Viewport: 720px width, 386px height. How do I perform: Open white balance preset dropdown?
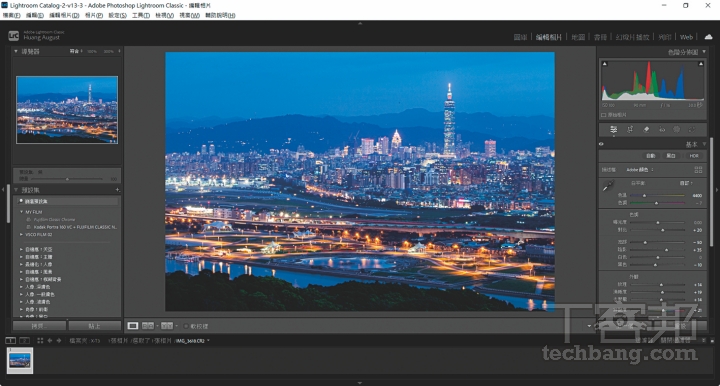[x=686, y=183]
